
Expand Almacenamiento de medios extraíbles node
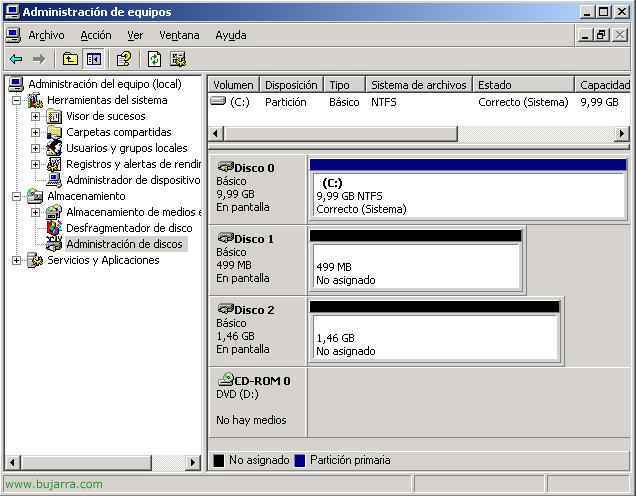[x=36, y=212]
